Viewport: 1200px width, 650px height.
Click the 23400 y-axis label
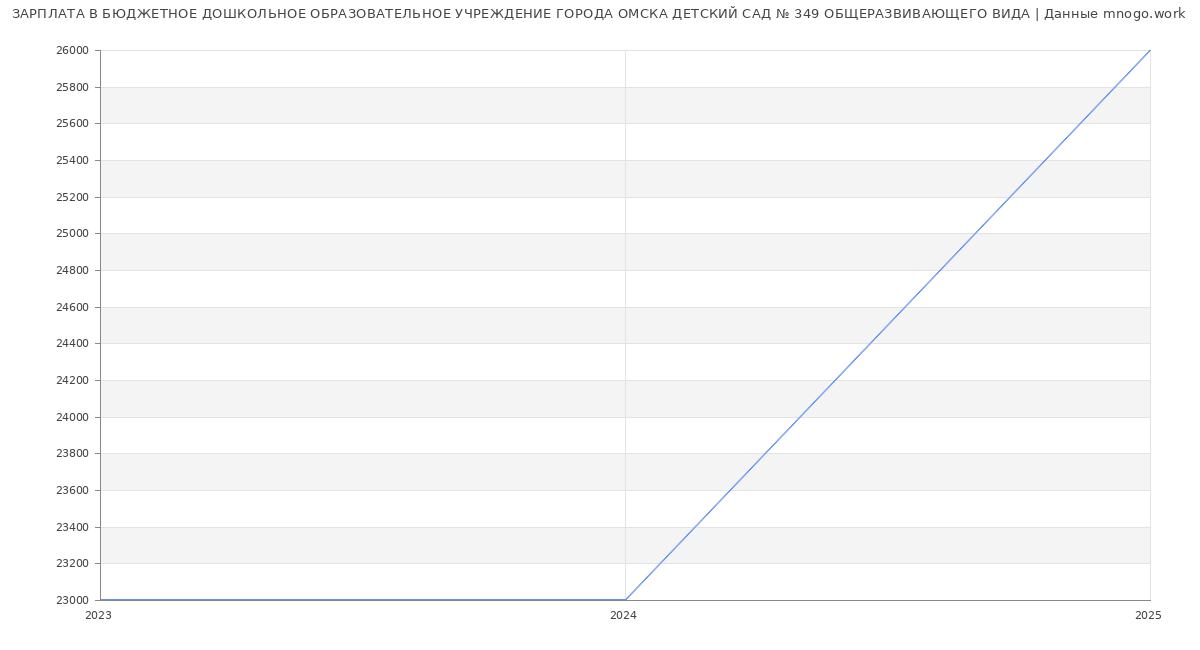pyautogui.click(x=72, y=527)
